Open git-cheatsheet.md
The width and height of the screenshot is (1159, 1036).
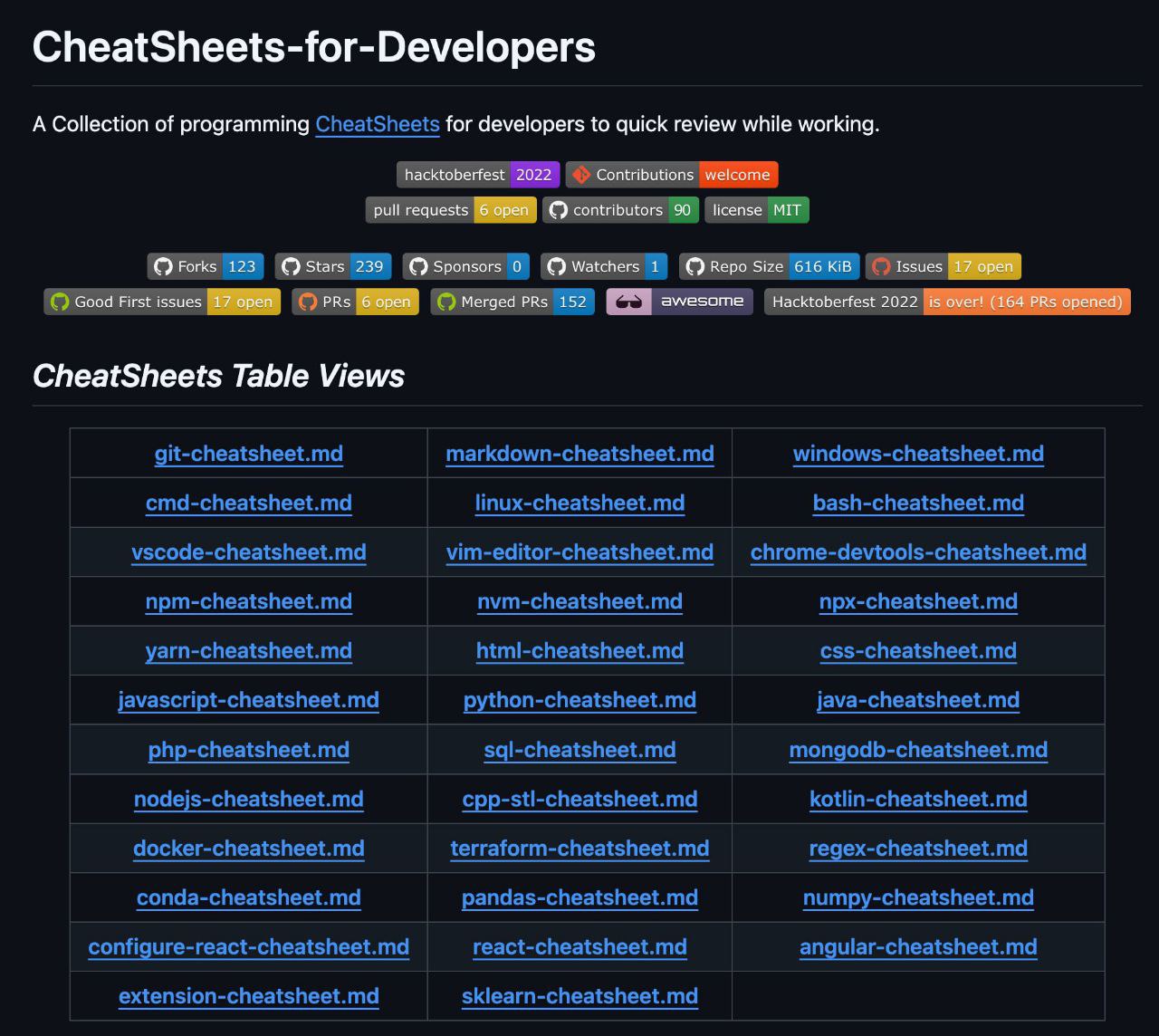click(248, 454)
